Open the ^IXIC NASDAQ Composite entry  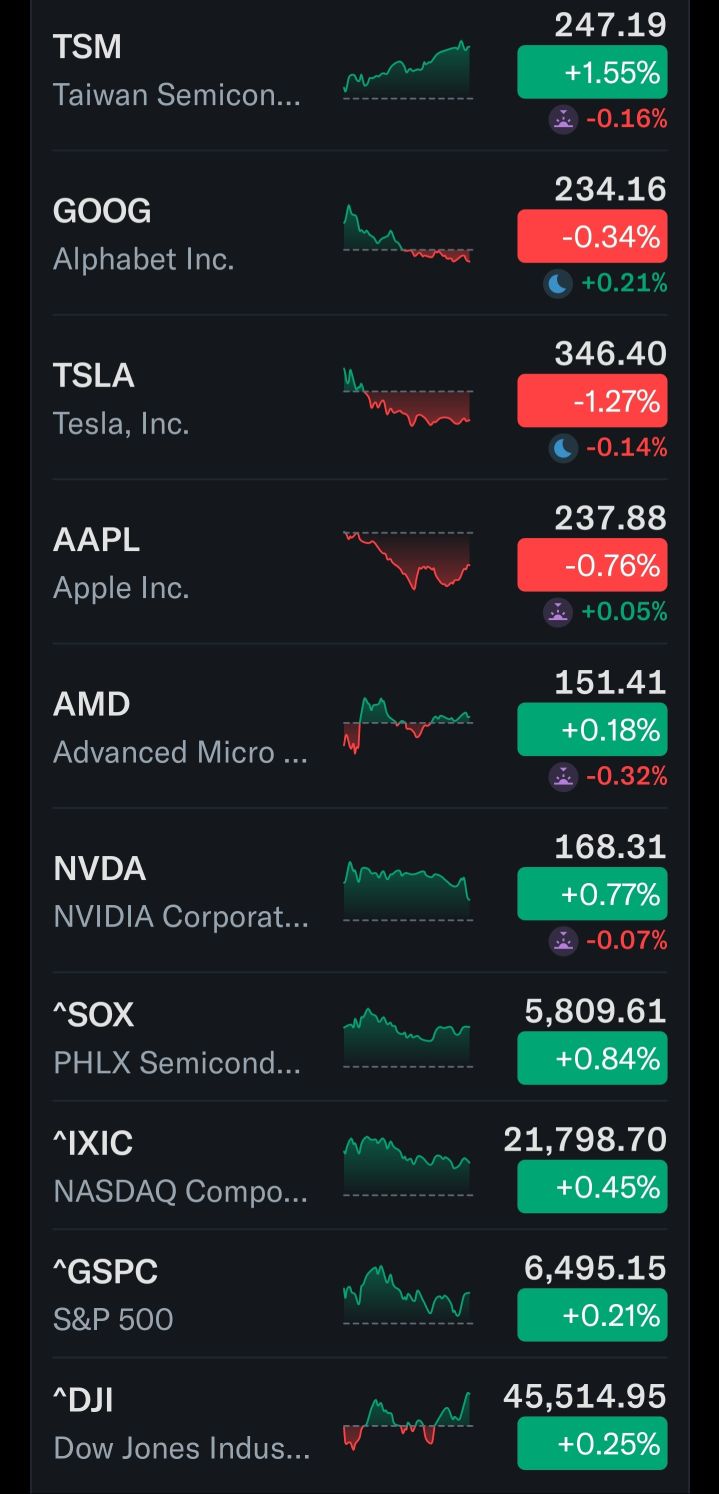coord(180,1165)
